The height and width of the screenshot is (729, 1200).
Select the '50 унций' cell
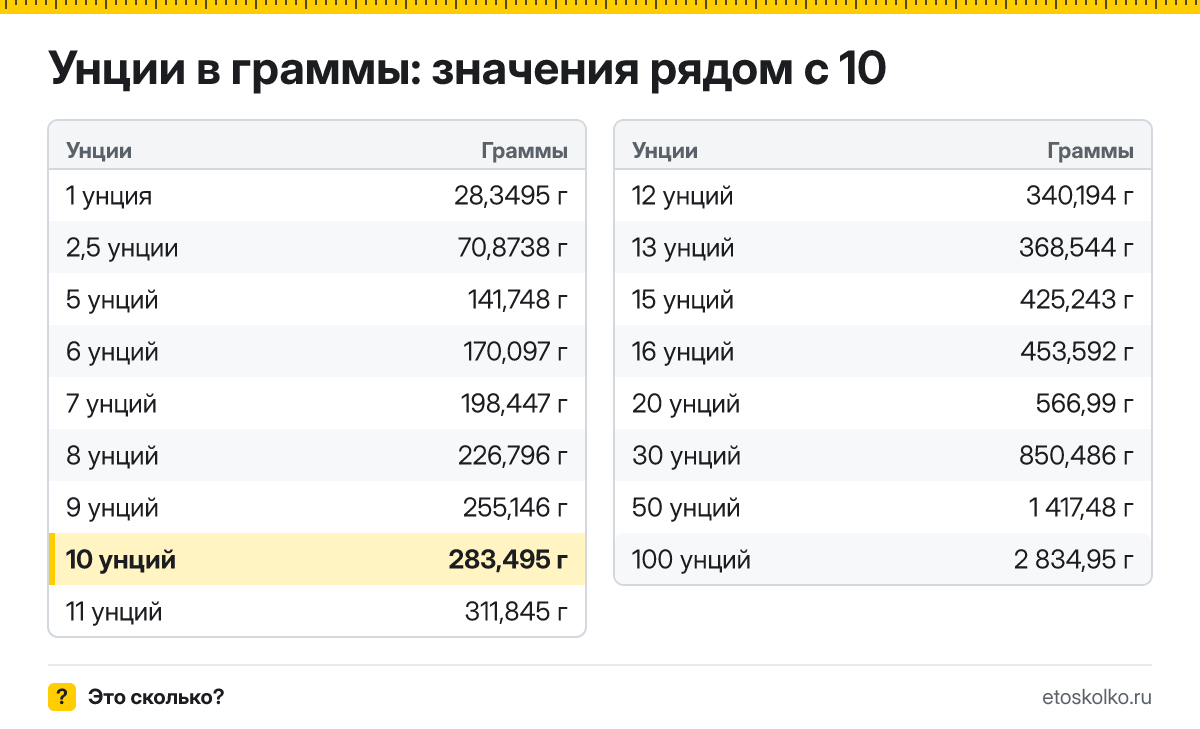(686, 508)
